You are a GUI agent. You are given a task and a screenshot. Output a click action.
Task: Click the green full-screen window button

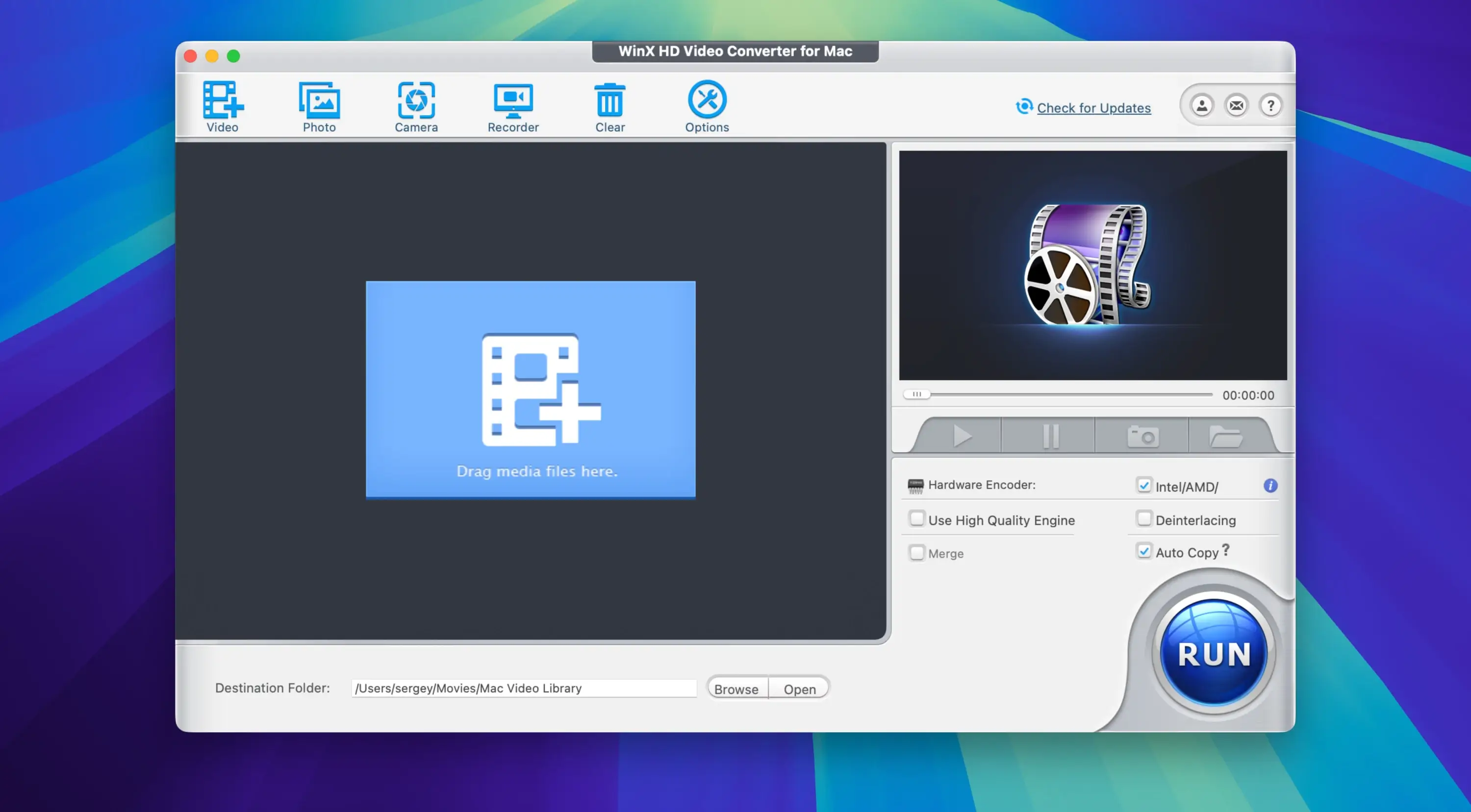(x=233, y=56)
